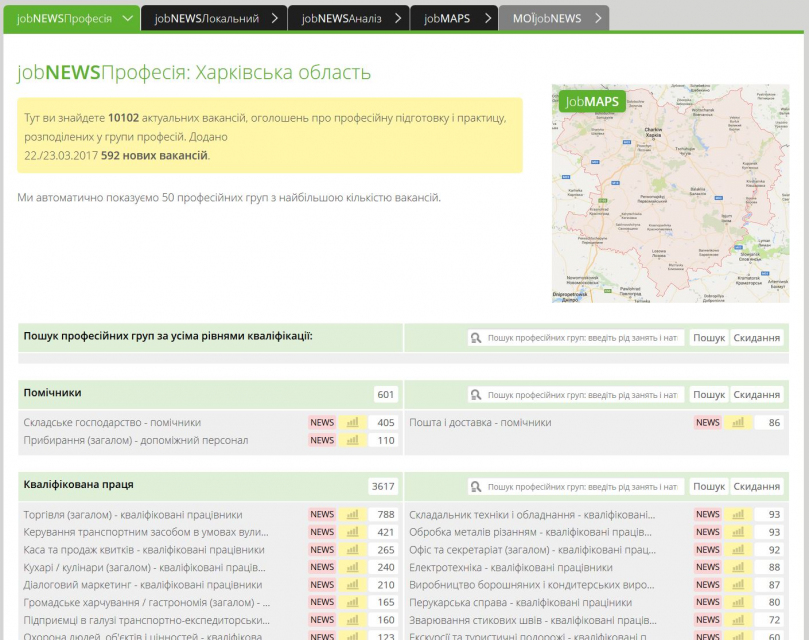Click NEWS badge for Прибирання (загалом)
Image resolution: width=809 pixels, height=640 pixels.
(x=322, y=440)
